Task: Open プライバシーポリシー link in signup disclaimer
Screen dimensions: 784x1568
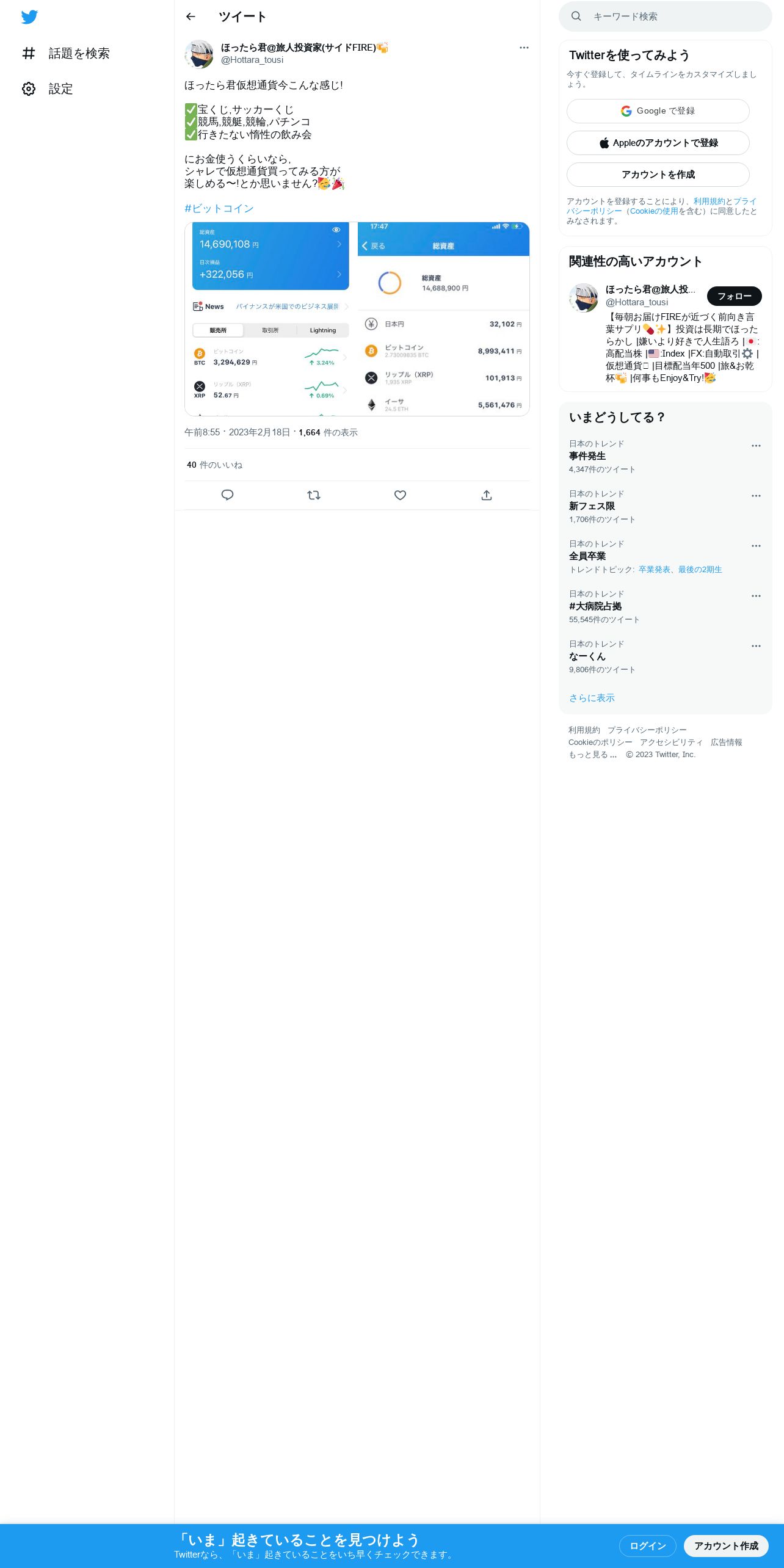Action: point(662,206)
